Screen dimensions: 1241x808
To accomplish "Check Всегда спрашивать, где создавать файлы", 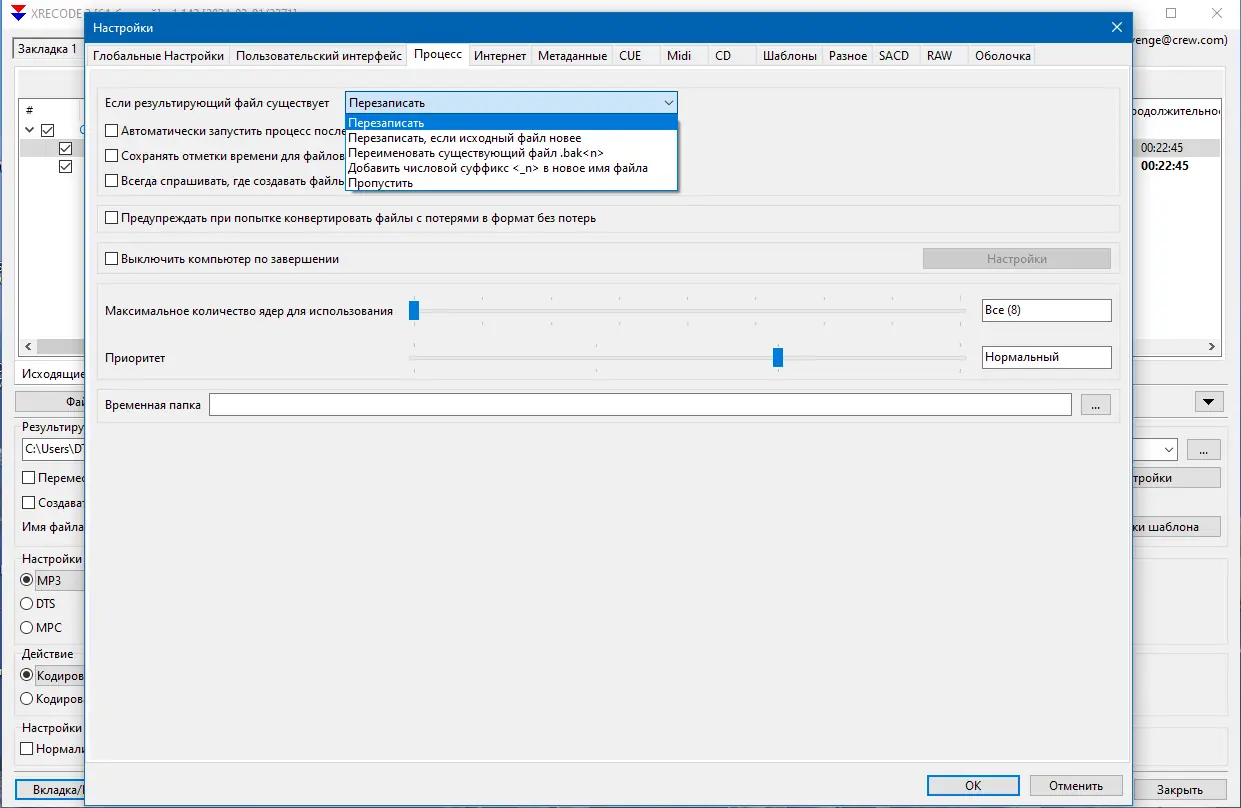I will coord(112,181).
